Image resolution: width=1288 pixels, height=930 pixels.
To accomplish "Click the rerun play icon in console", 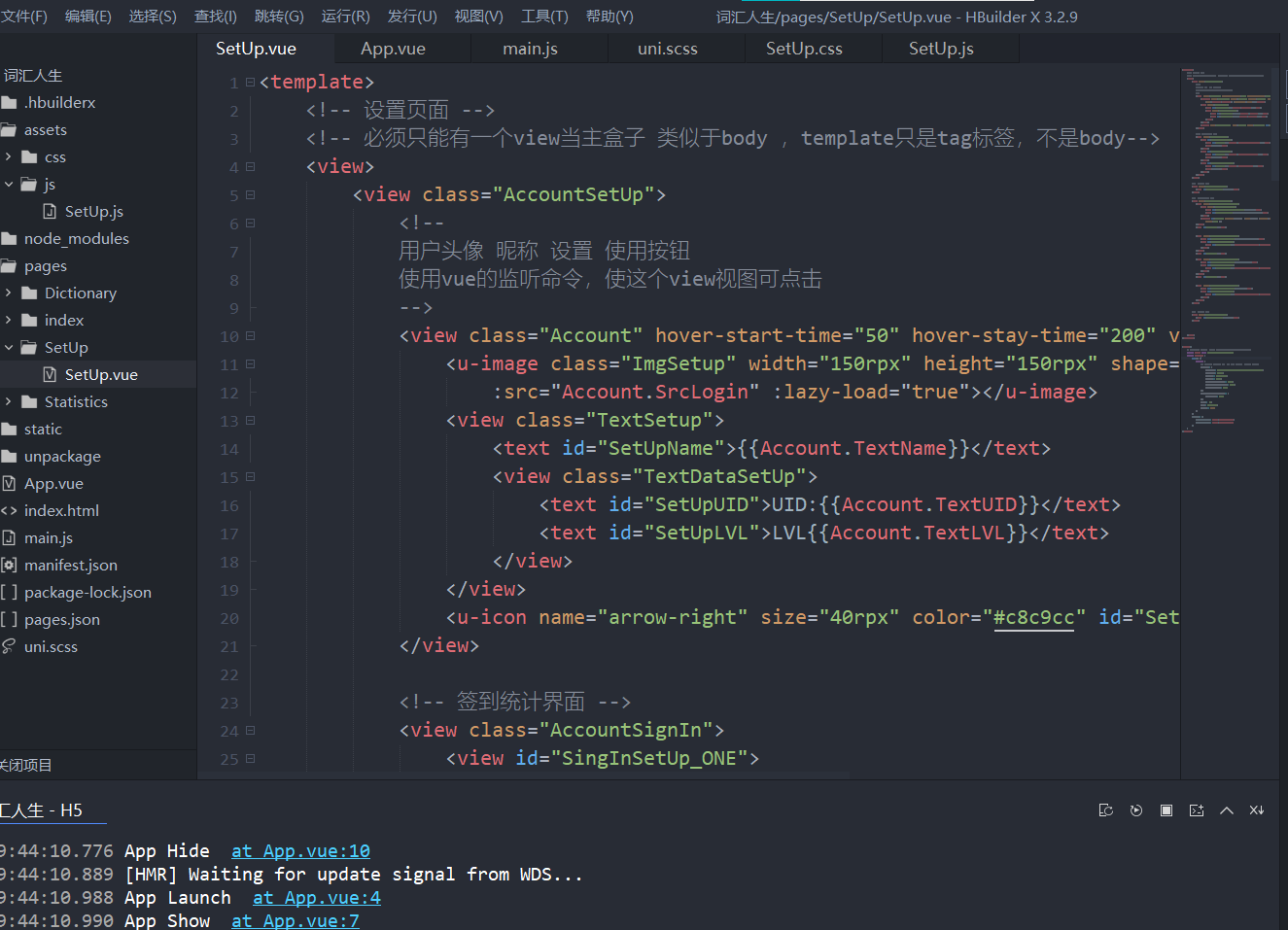I will point(1135,810).
